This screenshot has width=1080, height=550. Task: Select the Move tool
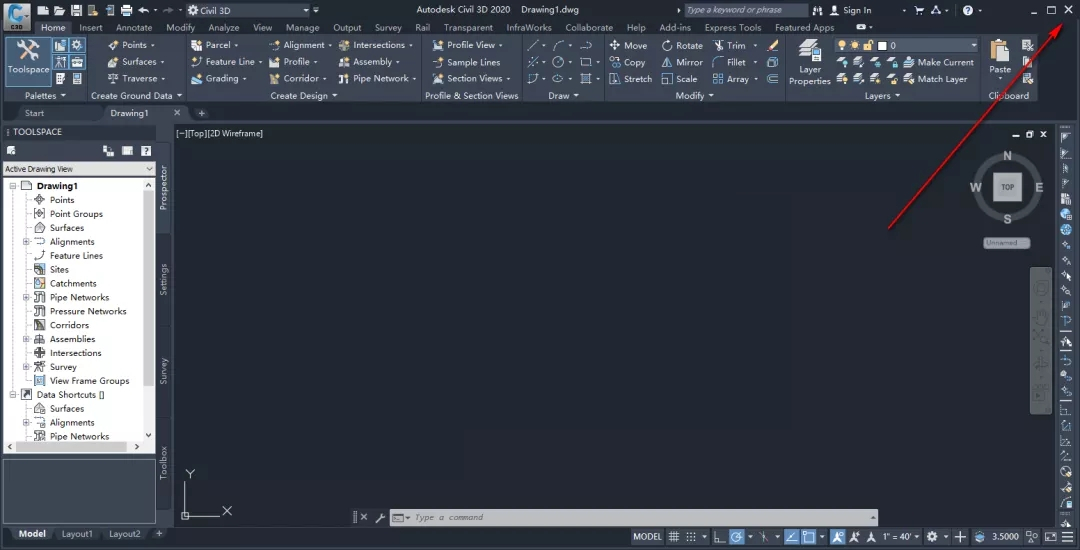(x=628, y=45)
